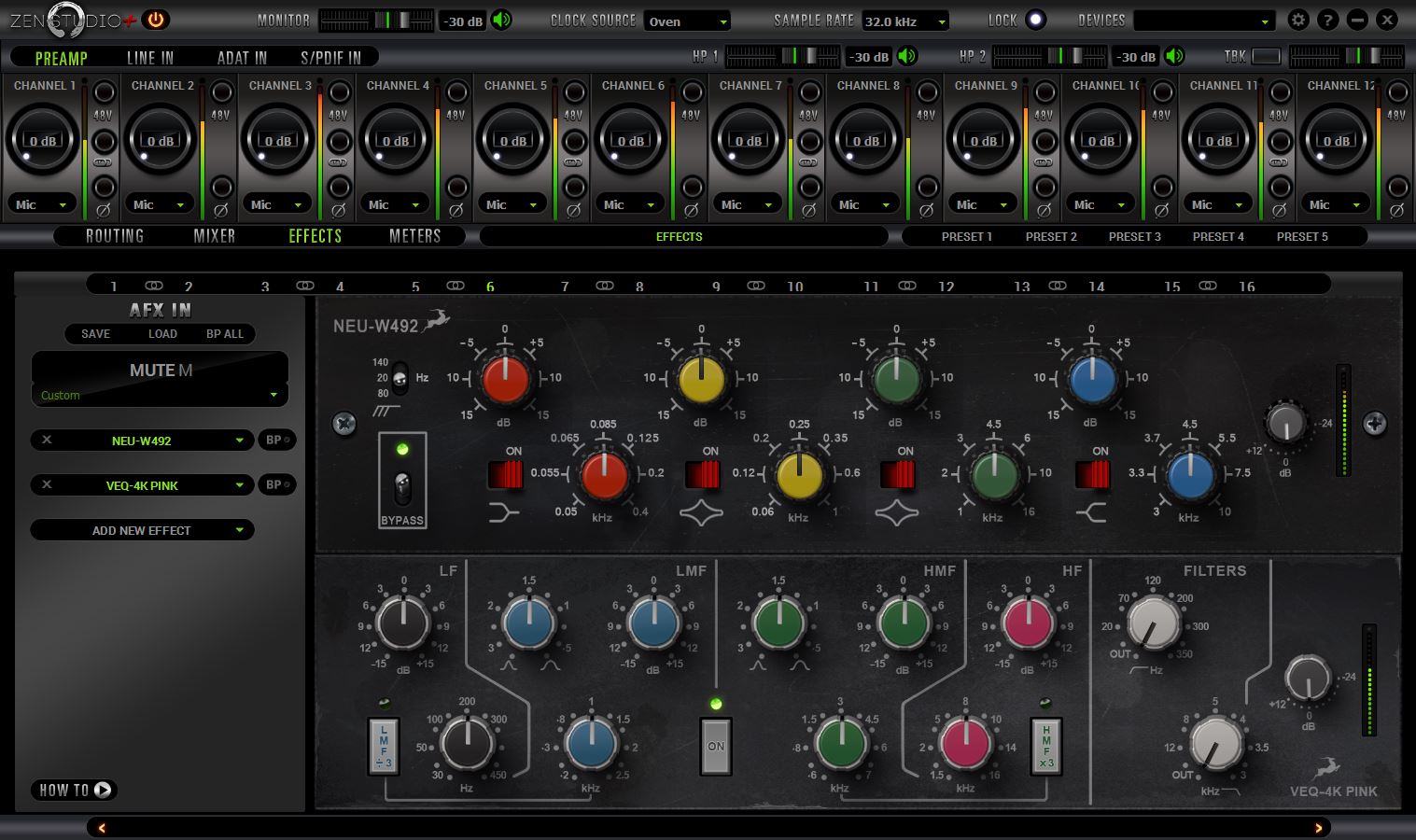Click the power icon beside Zen Studio+ logo

pos(156,20)
